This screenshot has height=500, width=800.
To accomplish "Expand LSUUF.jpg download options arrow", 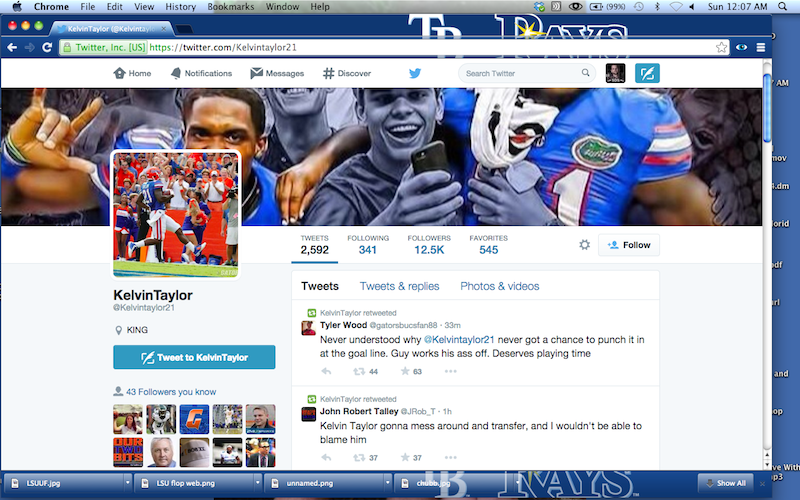I will (128, 483).
